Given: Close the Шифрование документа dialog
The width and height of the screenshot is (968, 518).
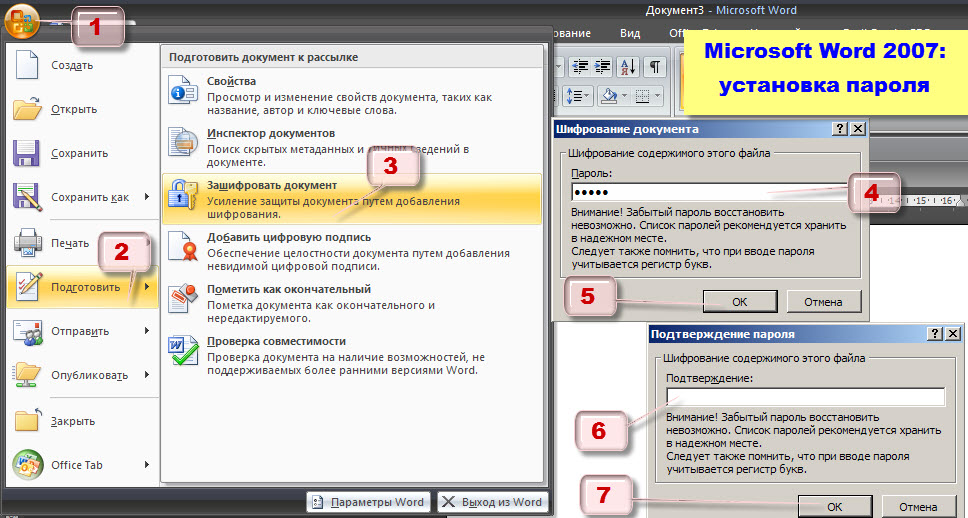Looking at the screenshot, I should pos(858,128).
